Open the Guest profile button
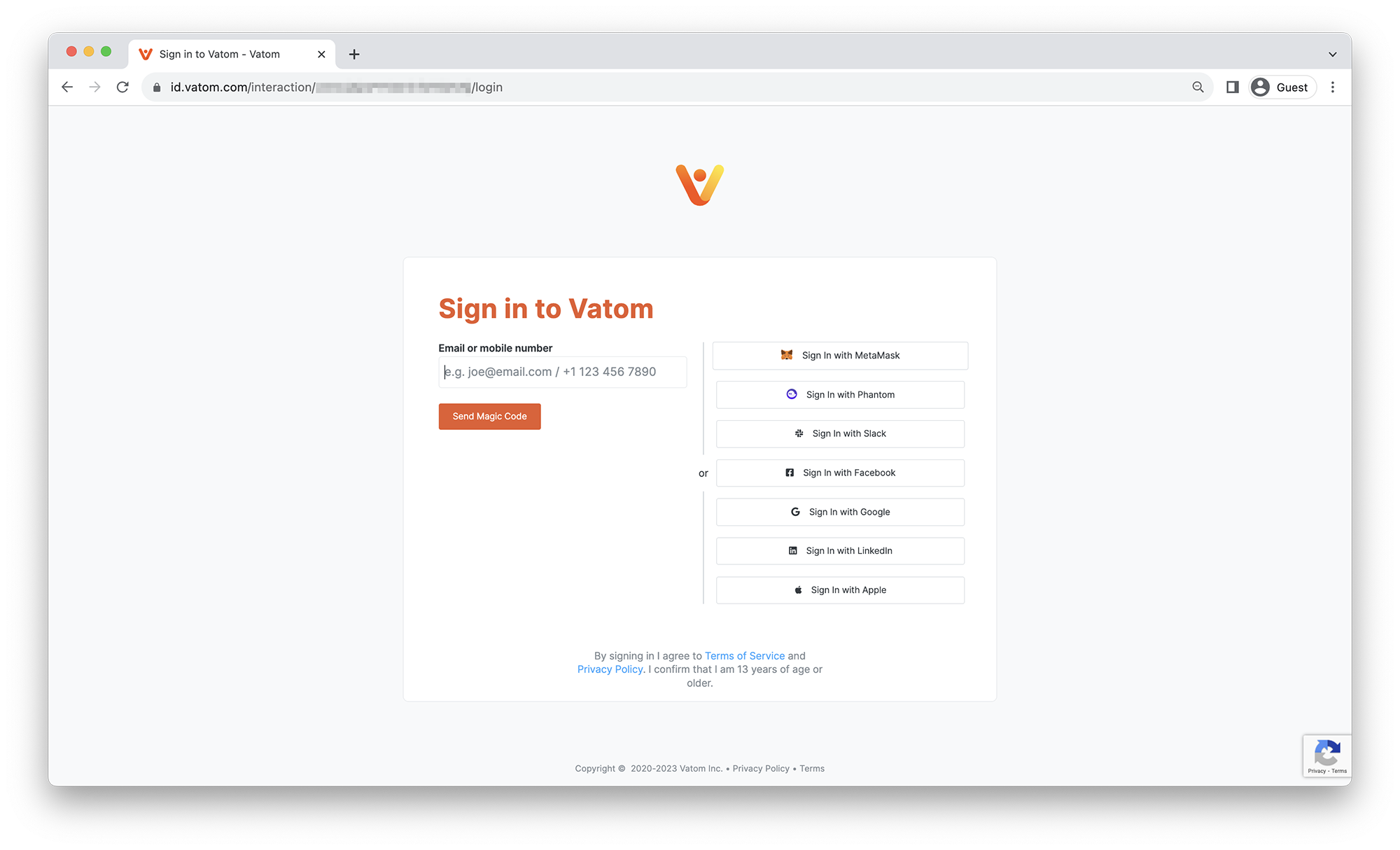The height and width of the screenshot is (850, 1400). tap(1282, 87)
